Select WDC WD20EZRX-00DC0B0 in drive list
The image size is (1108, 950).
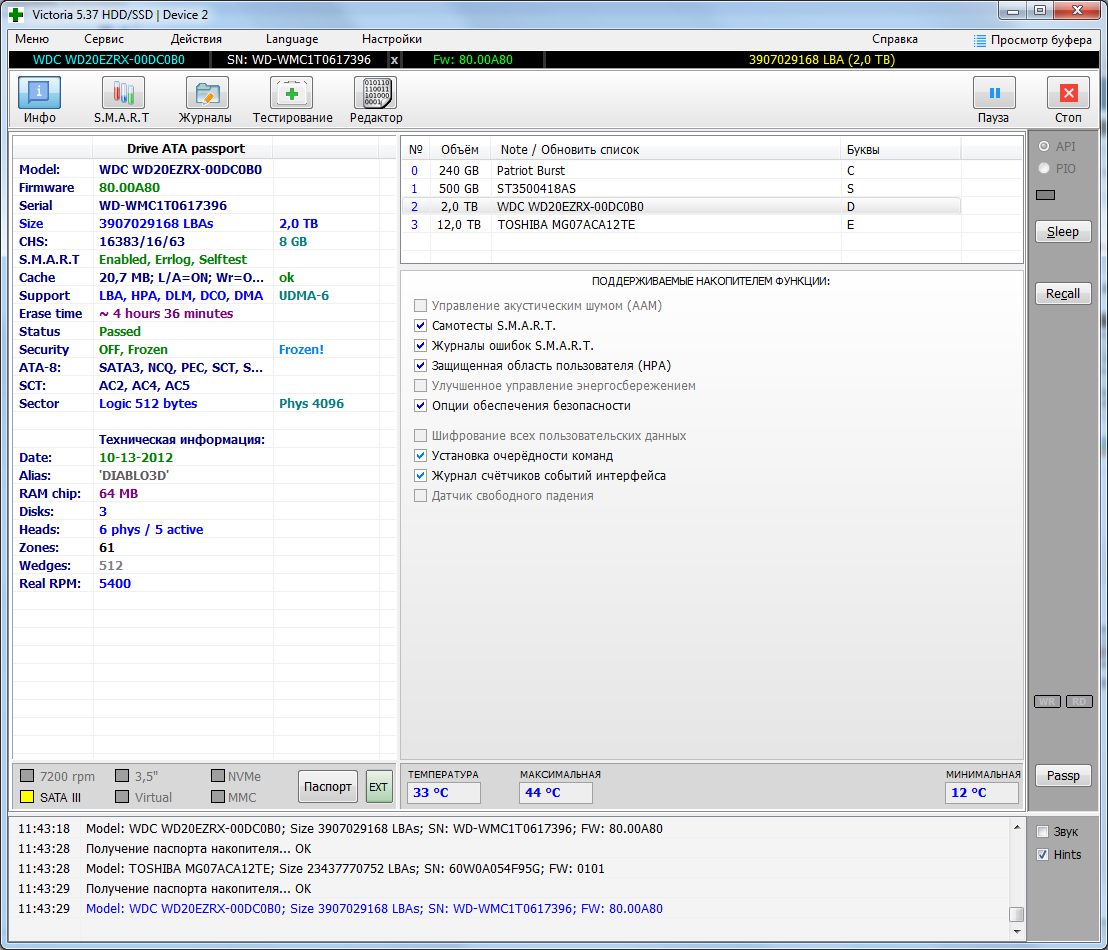[681, 206]
